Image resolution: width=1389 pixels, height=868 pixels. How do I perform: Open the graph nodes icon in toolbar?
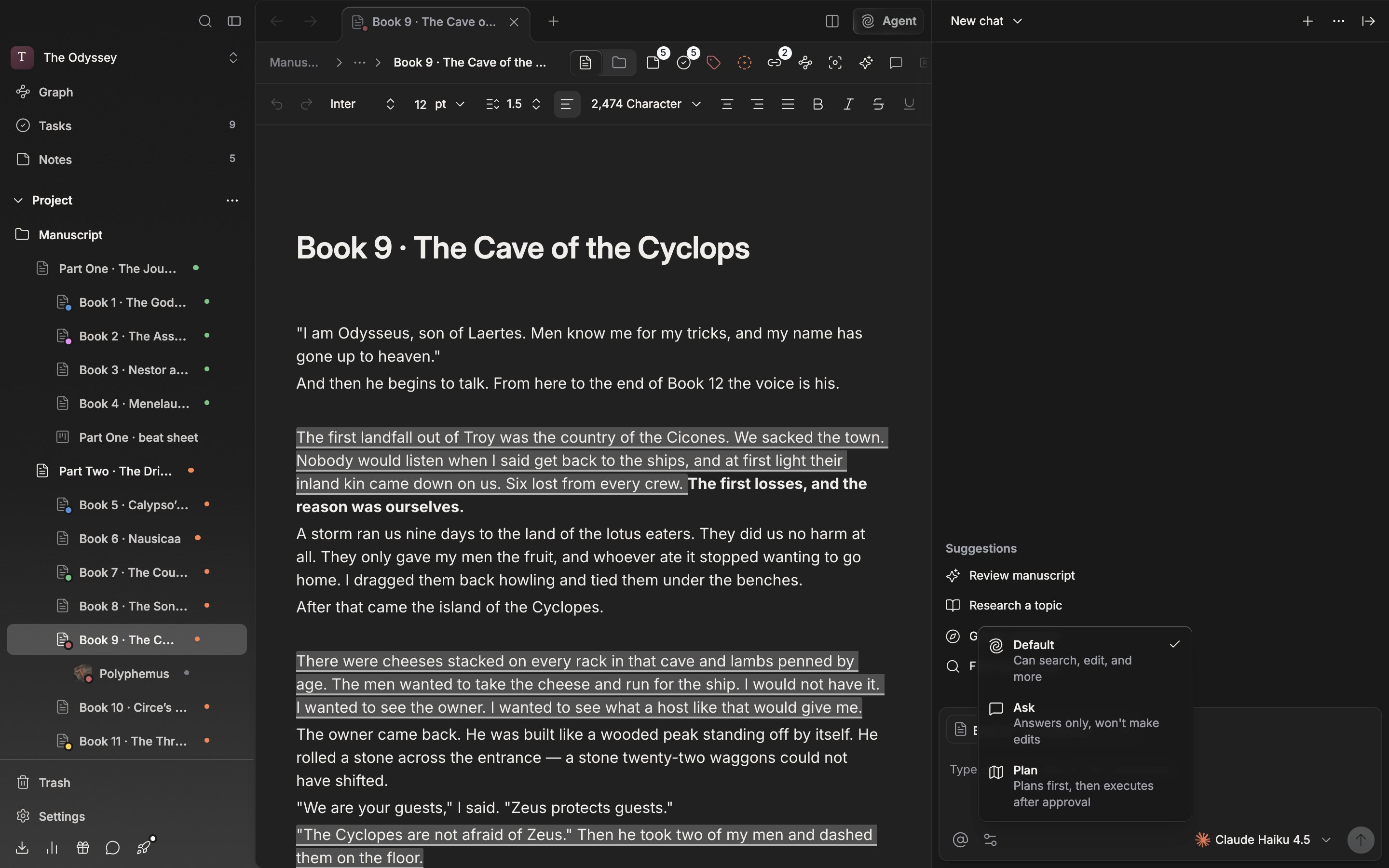click(x=805, y=63)
